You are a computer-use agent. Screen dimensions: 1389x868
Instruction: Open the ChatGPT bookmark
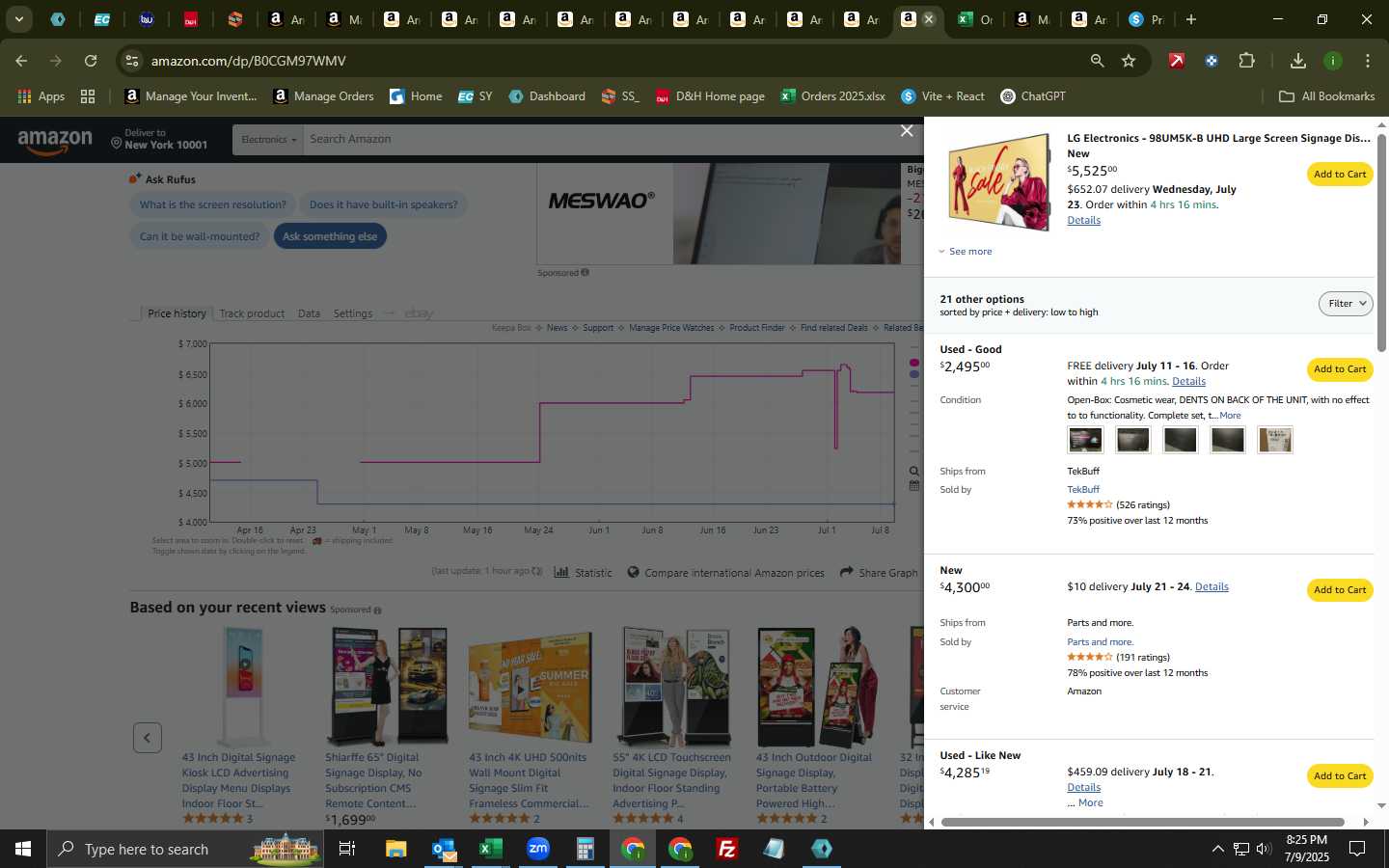(1033, 96)
